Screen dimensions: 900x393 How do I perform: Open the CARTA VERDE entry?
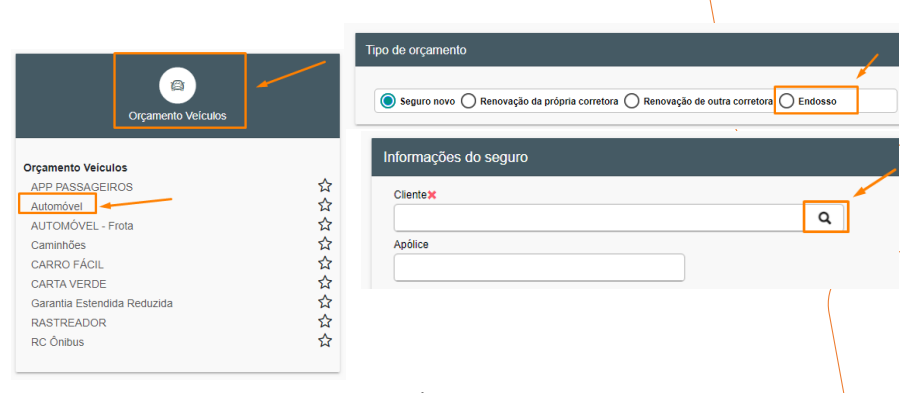(x=68, y=284)
